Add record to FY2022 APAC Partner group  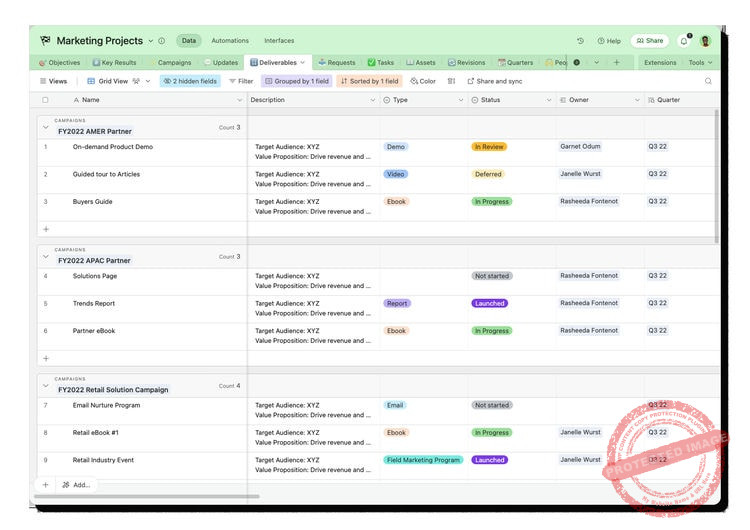tap(46, 358)
